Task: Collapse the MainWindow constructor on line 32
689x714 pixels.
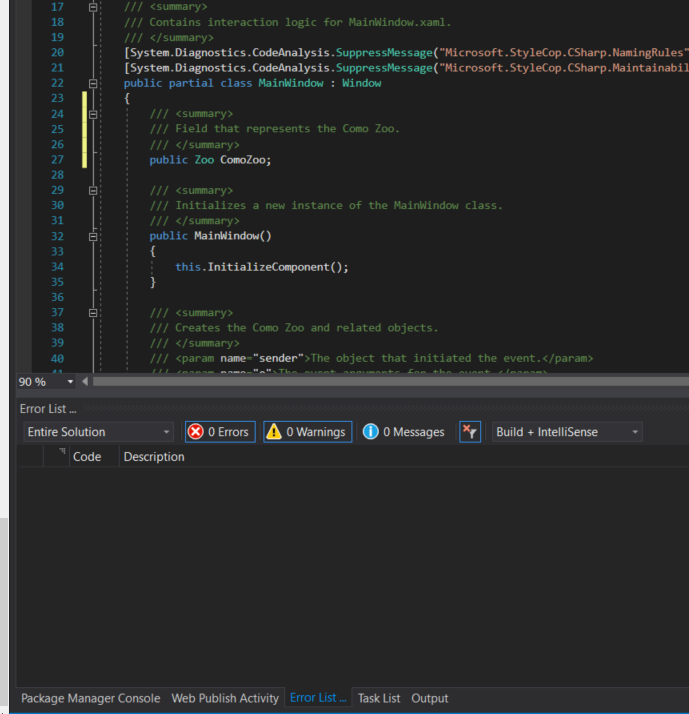Action: (x=93, y=236)
